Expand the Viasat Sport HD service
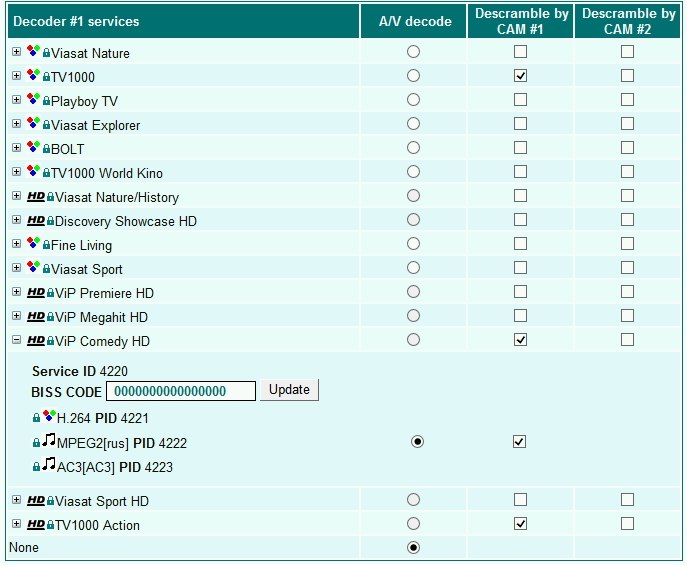The image size is (687, 565). coord(17,500)
